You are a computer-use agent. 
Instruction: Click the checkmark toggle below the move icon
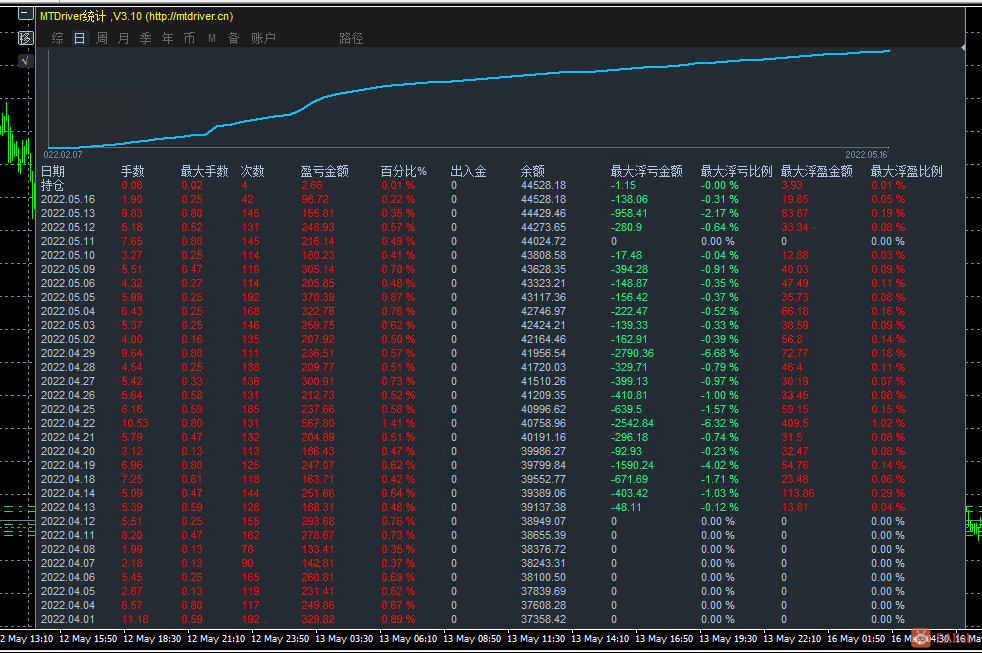25,60
